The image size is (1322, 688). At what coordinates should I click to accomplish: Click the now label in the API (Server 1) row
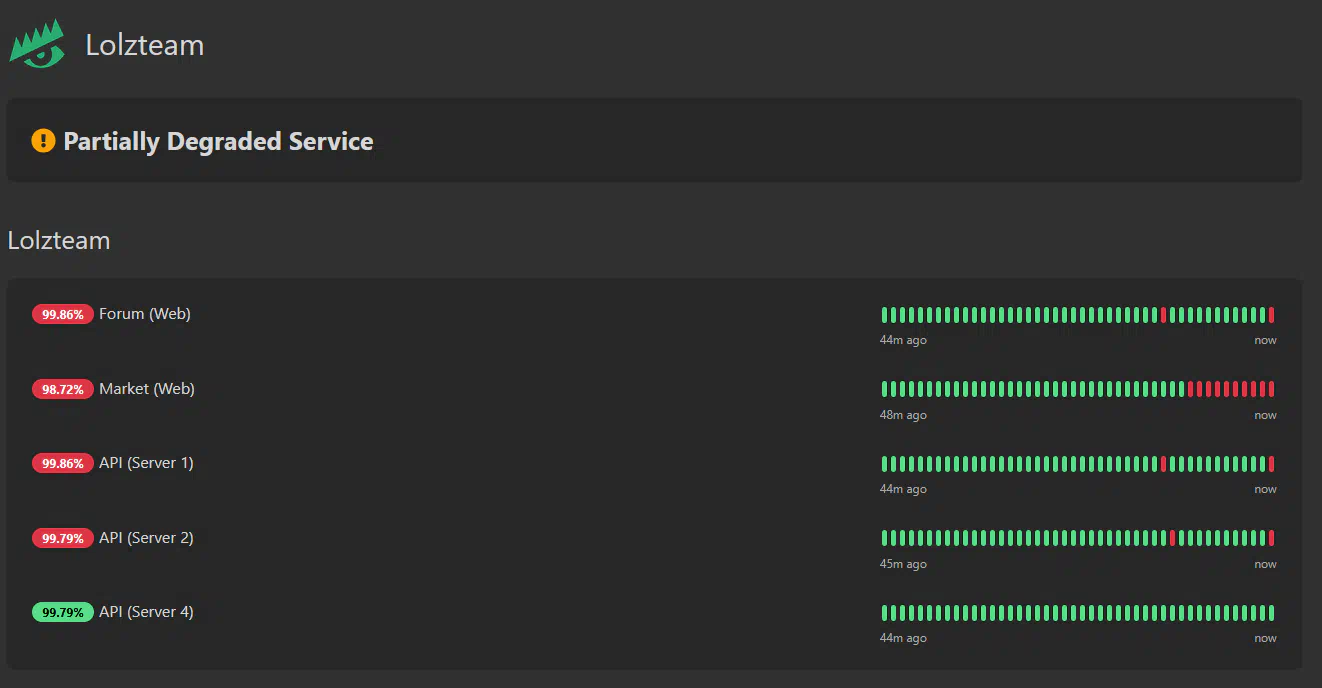pos(1265,490)
